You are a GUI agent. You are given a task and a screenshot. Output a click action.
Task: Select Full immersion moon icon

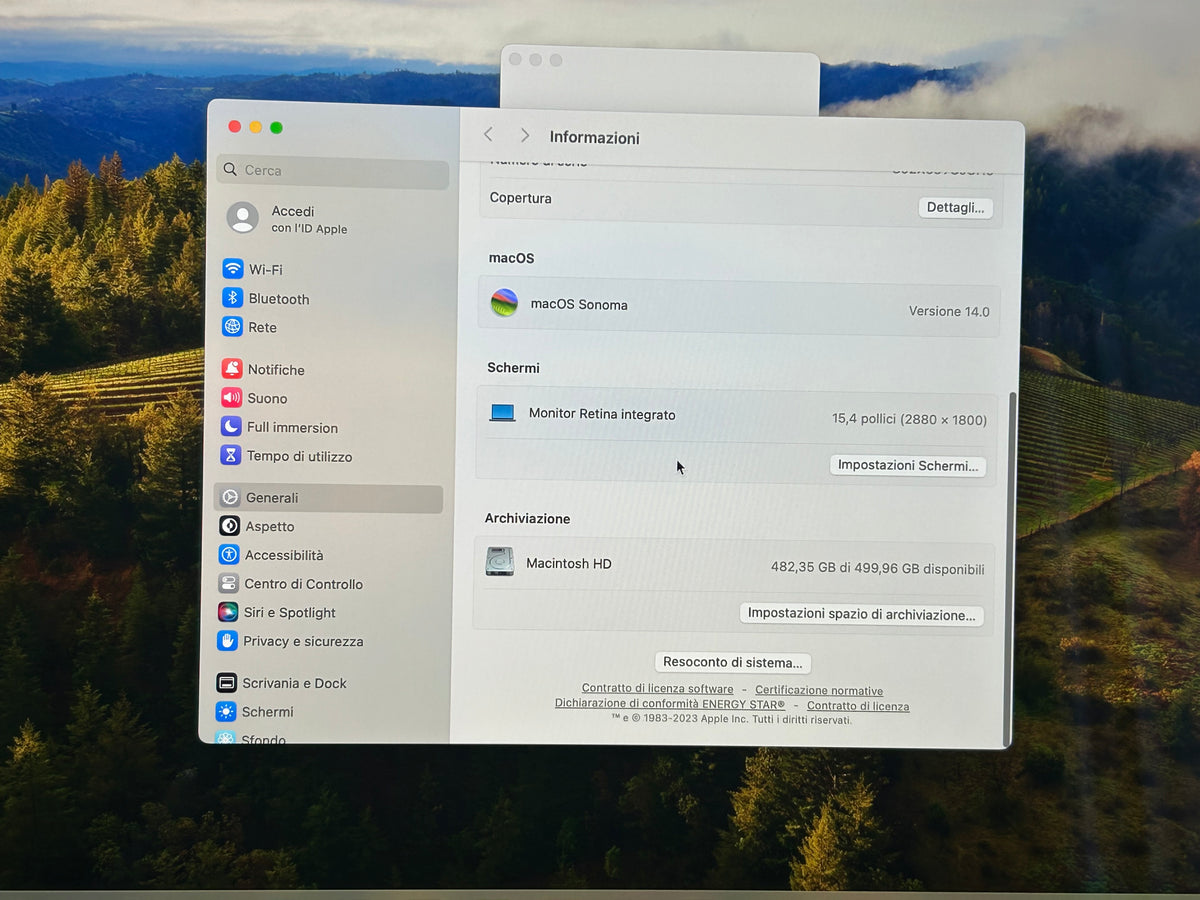tap(231, 427)
